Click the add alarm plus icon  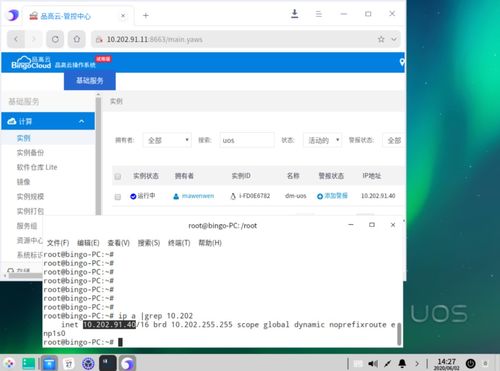320,196
